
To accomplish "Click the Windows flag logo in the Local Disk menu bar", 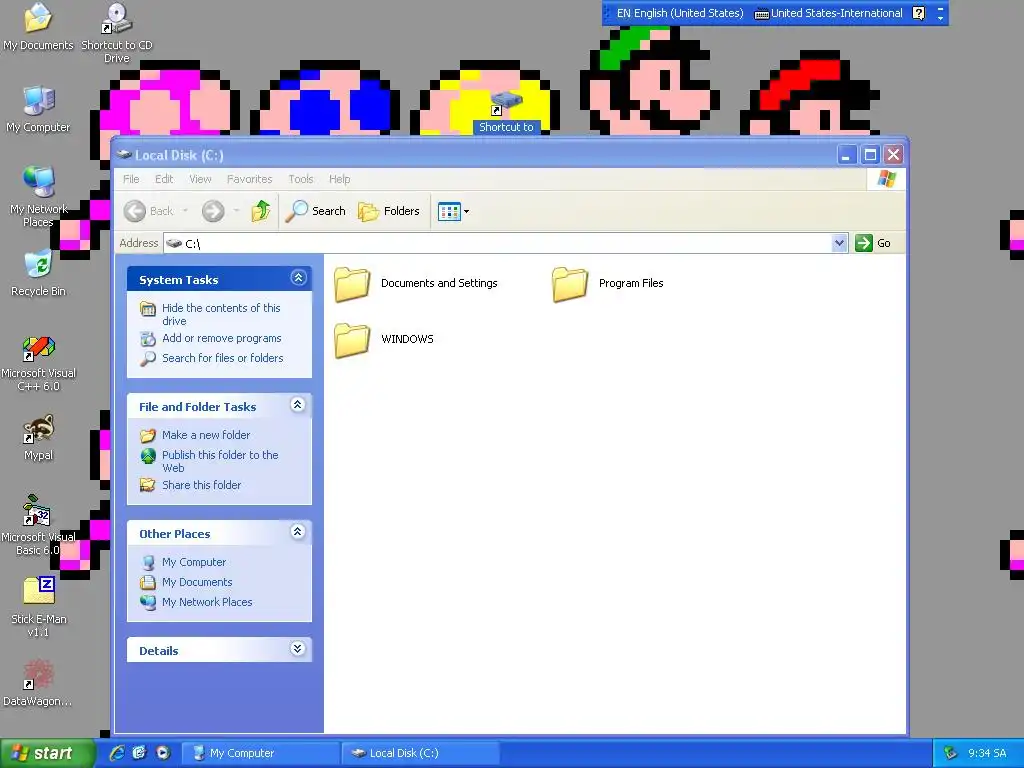I will [887, 179].
